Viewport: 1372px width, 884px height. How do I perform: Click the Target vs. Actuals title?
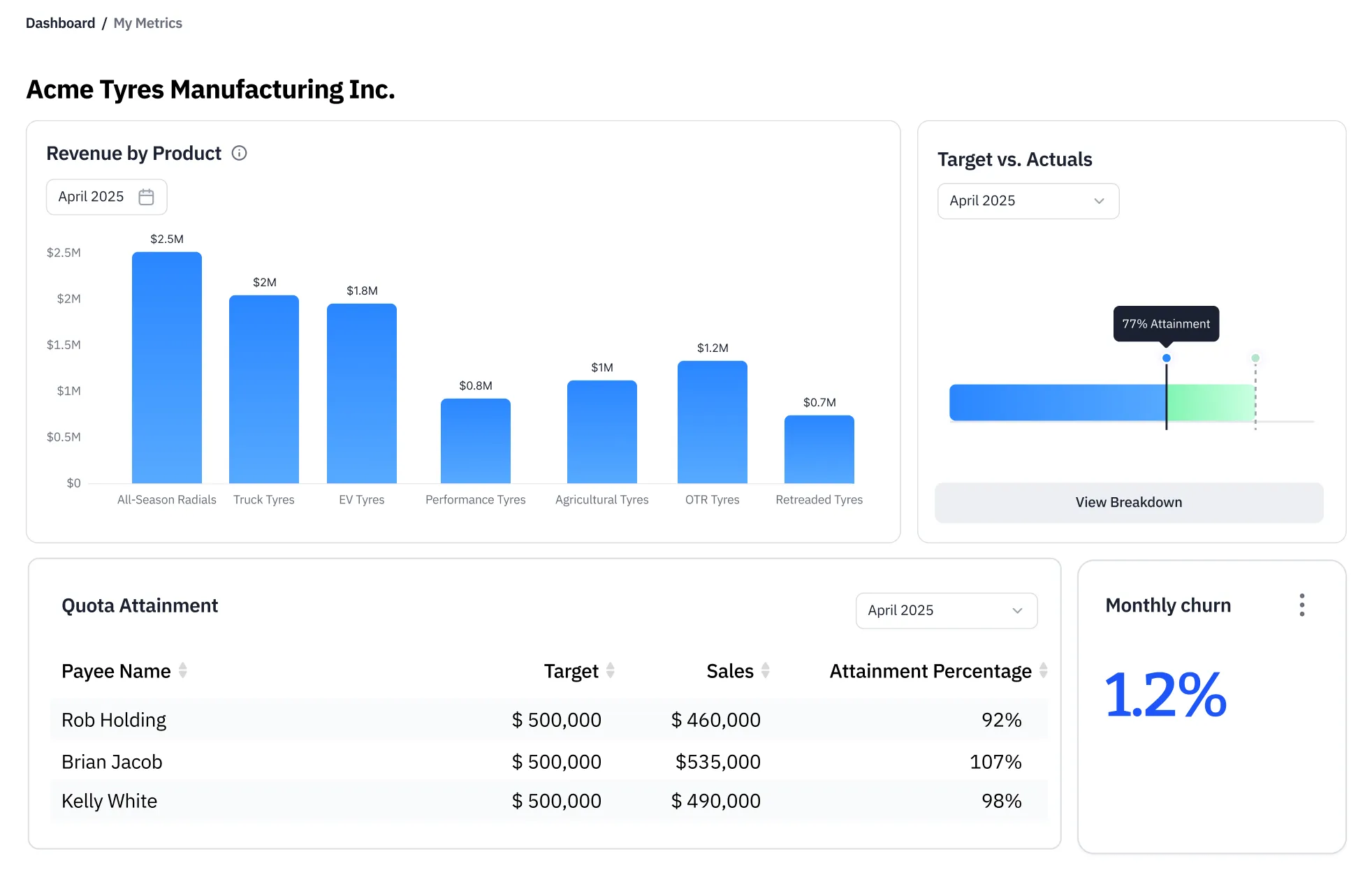pos(1014,160)
